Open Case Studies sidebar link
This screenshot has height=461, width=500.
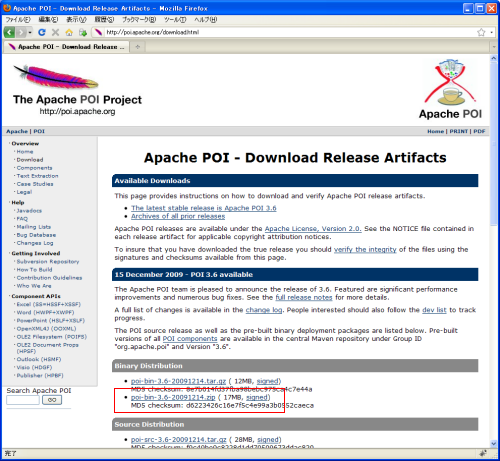tap(35, 184)
